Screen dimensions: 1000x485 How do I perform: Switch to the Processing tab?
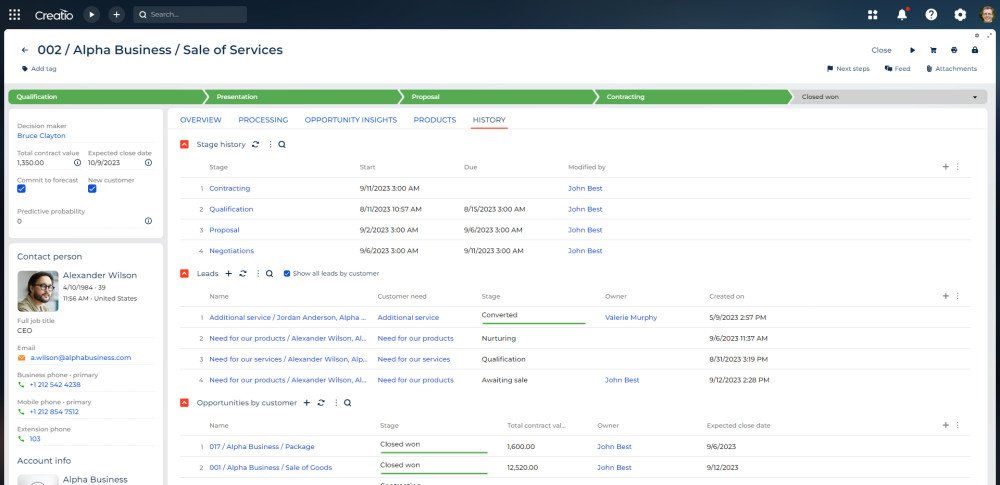(x=263, y=119)
